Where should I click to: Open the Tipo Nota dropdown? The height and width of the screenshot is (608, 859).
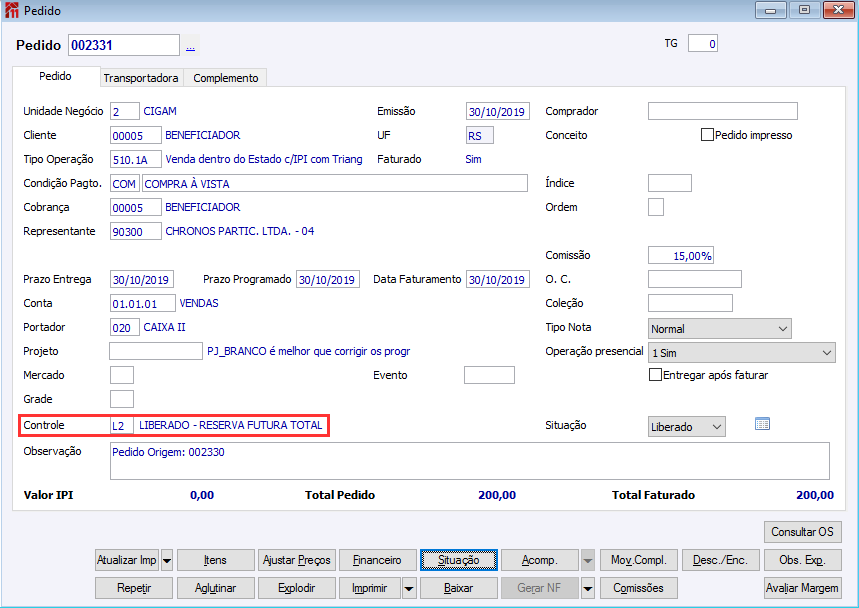pyautogui.click(x=719, y=329)
